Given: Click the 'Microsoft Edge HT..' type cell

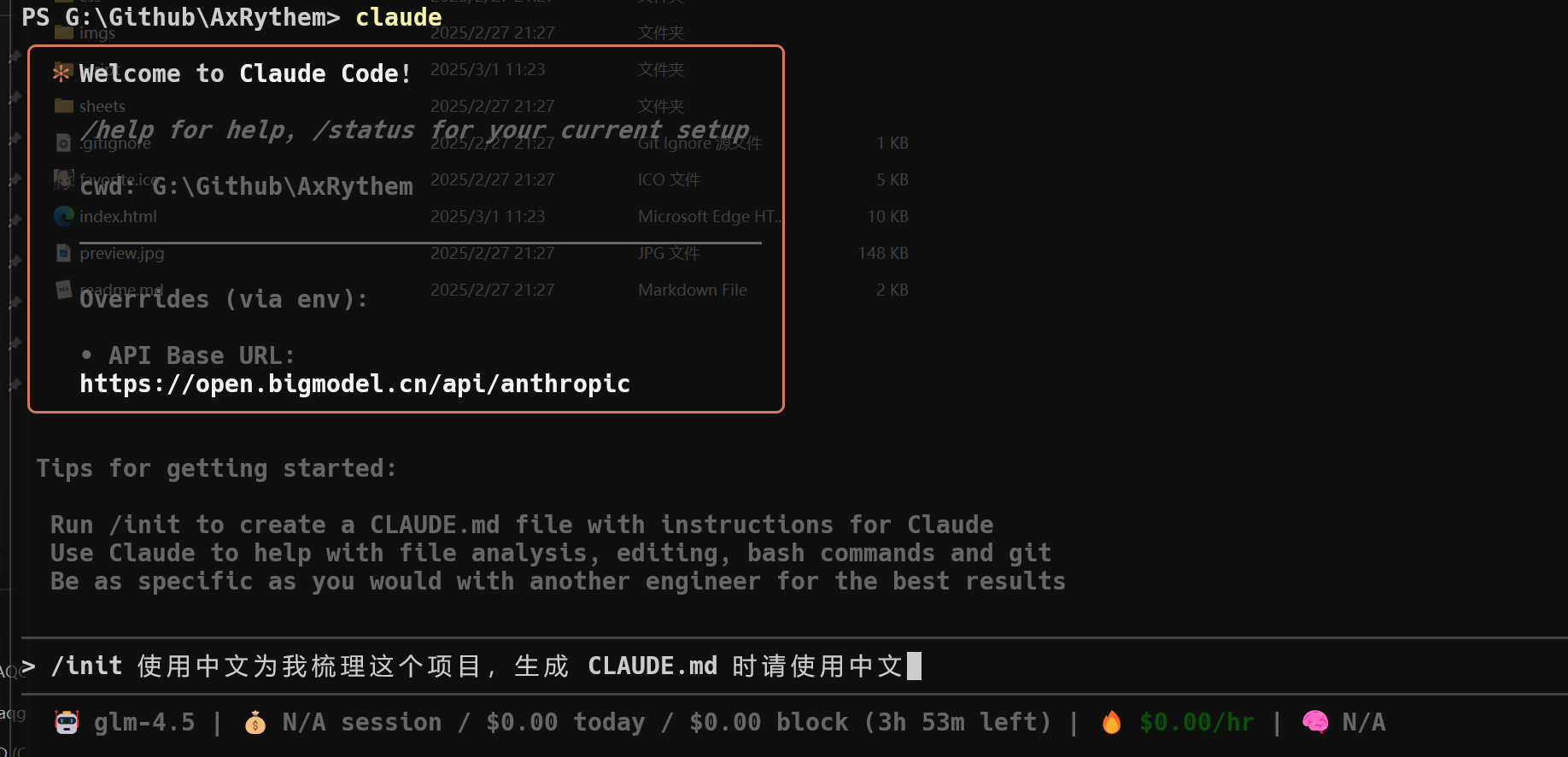Looking at the screenshot, I should click(709, 216).
